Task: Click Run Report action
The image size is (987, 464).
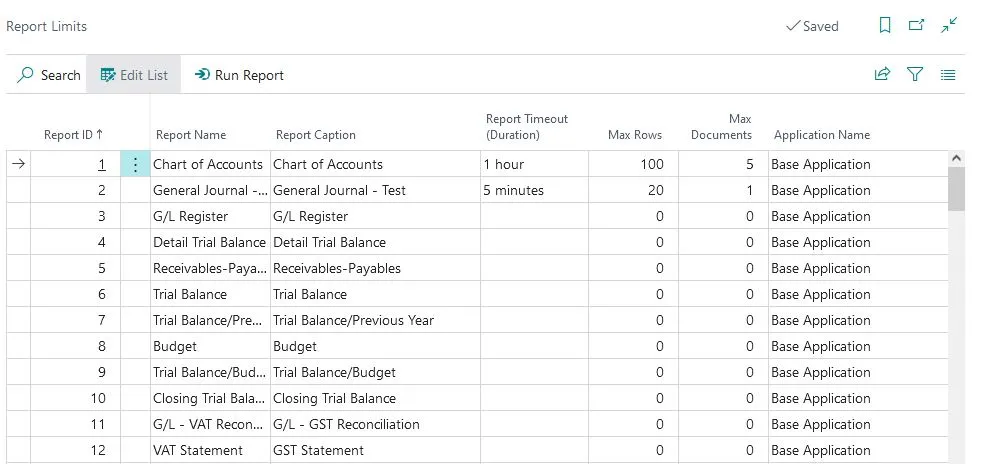Action: click(239, 75)
